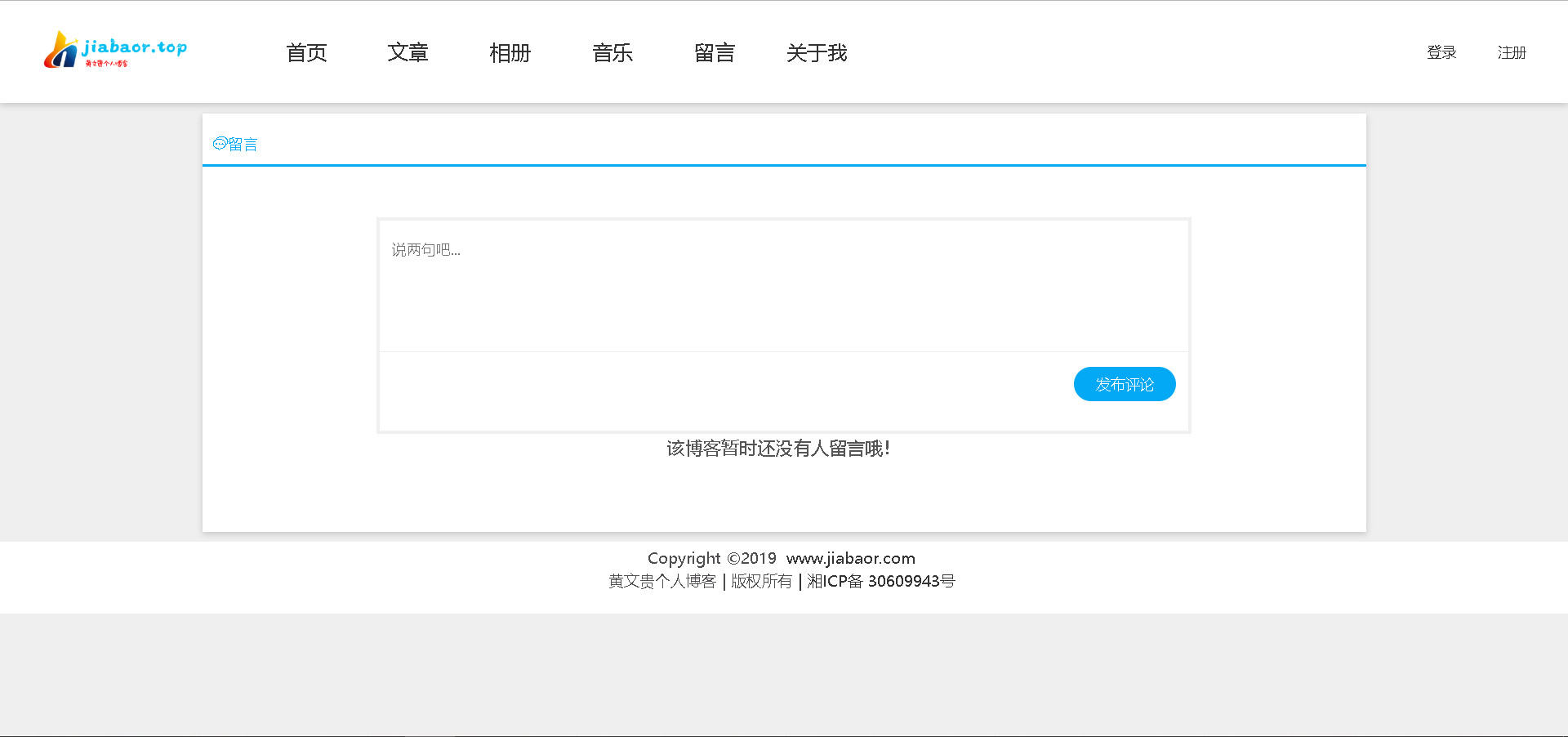Image resolution: width=1568 pixels, height=737 pixels.
Task: Click the 版权所有 footer text
Action: point(761,581)
